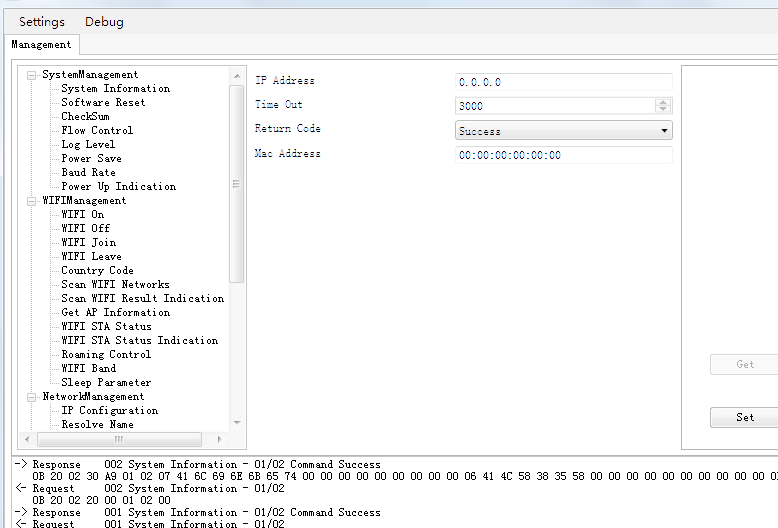Click hex data line 0B 20 02 30

point(405,476)
